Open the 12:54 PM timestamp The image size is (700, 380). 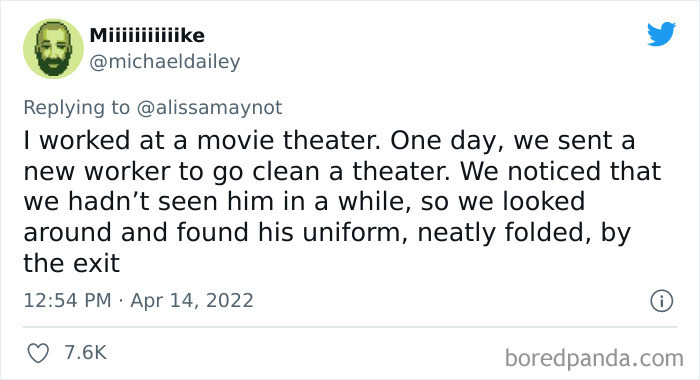tap(67, 300)
